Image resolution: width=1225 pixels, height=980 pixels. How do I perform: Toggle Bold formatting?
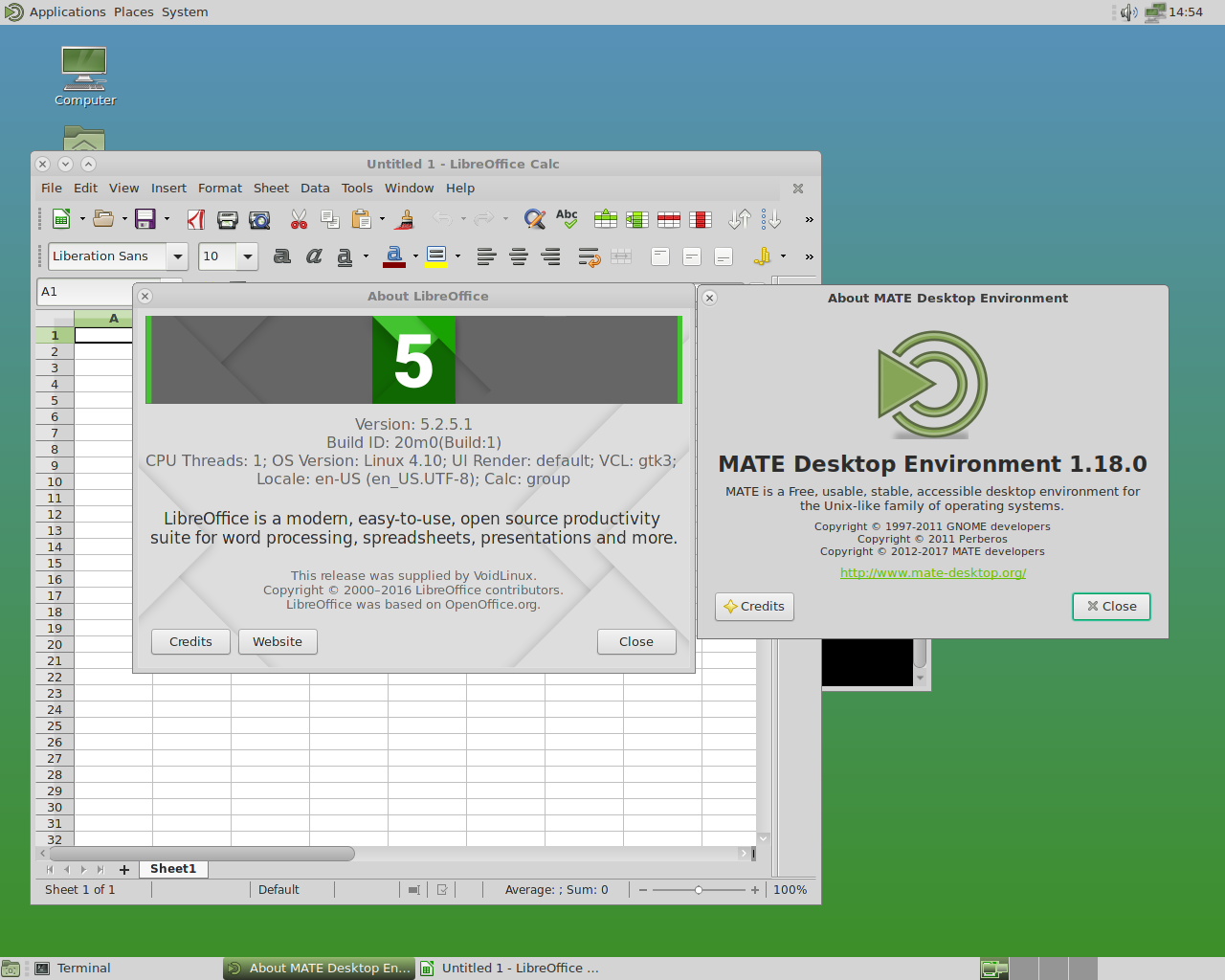(x=281, y=256)
